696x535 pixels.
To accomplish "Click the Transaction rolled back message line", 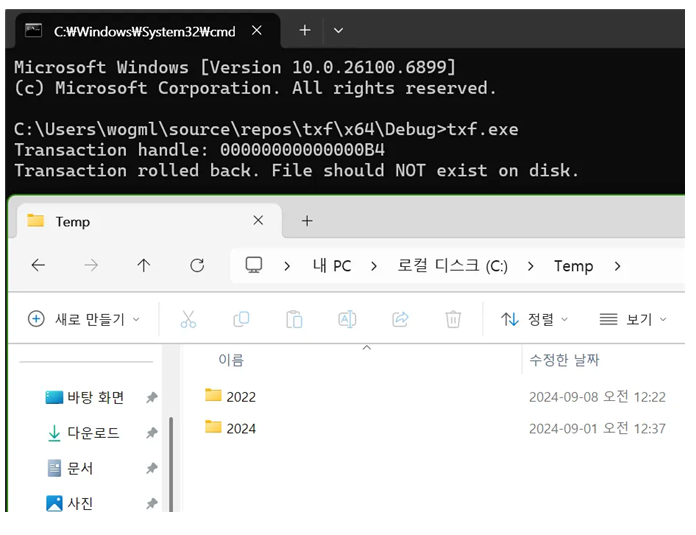I will point(296,170).
